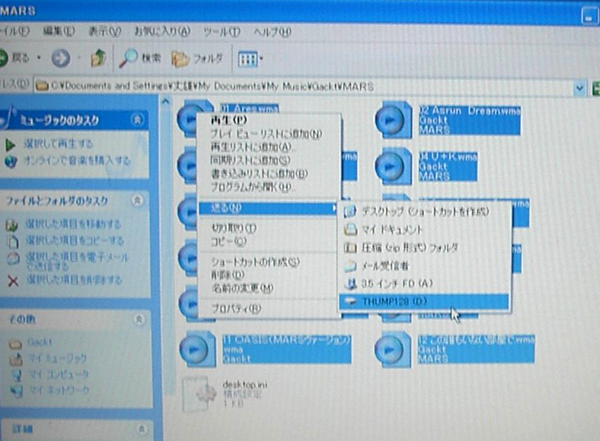Click the Back navigation arrow icon

click(3, 58)
